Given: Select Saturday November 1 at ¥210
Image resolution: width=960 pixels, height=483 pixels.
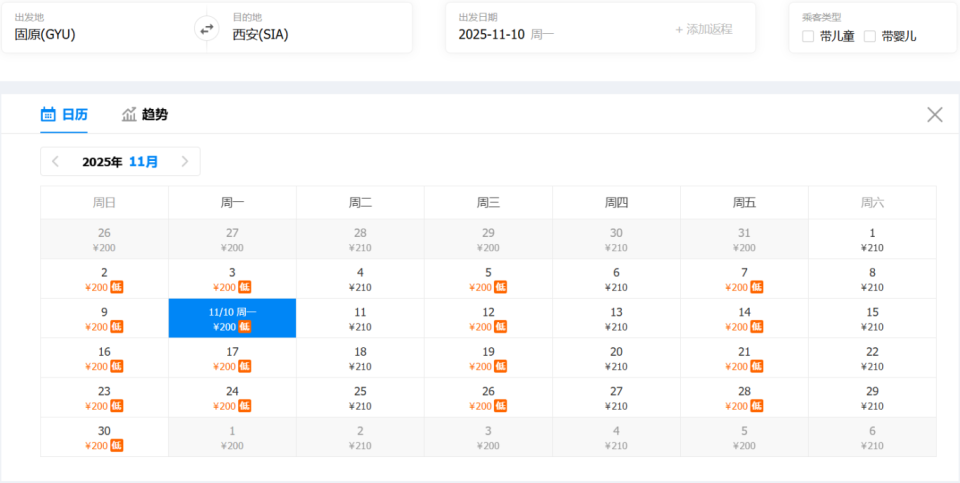Looking at the screenshot, I should [x=872, y=239].
